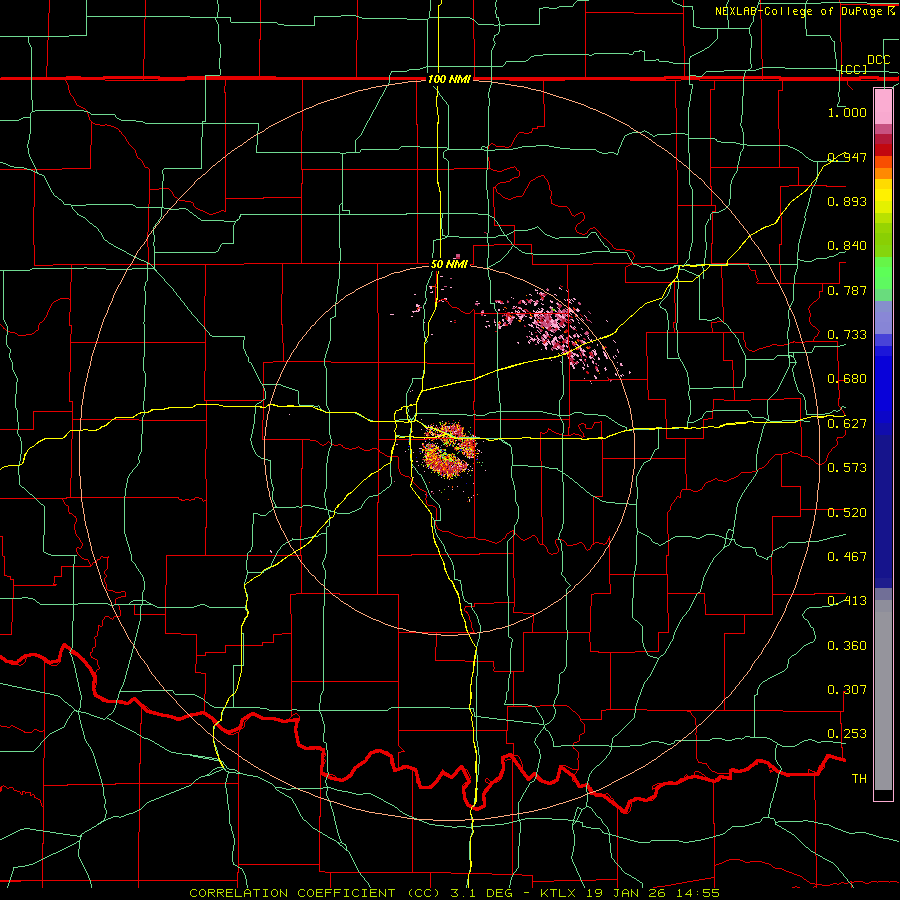Select the 0.840 scale value

pyautogui.click(x=847, y=246)
